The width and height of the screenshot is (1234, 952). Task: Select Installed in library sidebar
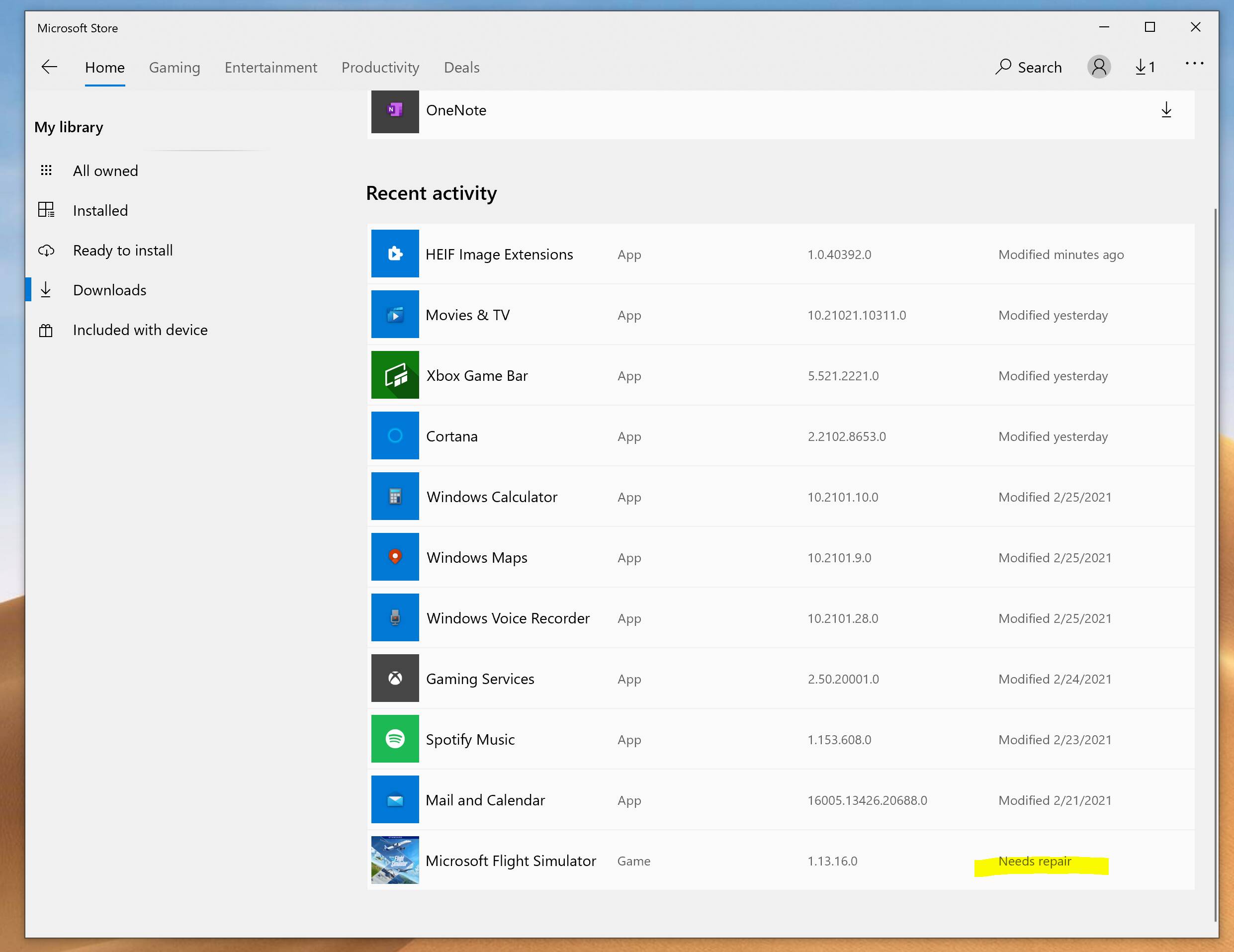click(100, 211)
